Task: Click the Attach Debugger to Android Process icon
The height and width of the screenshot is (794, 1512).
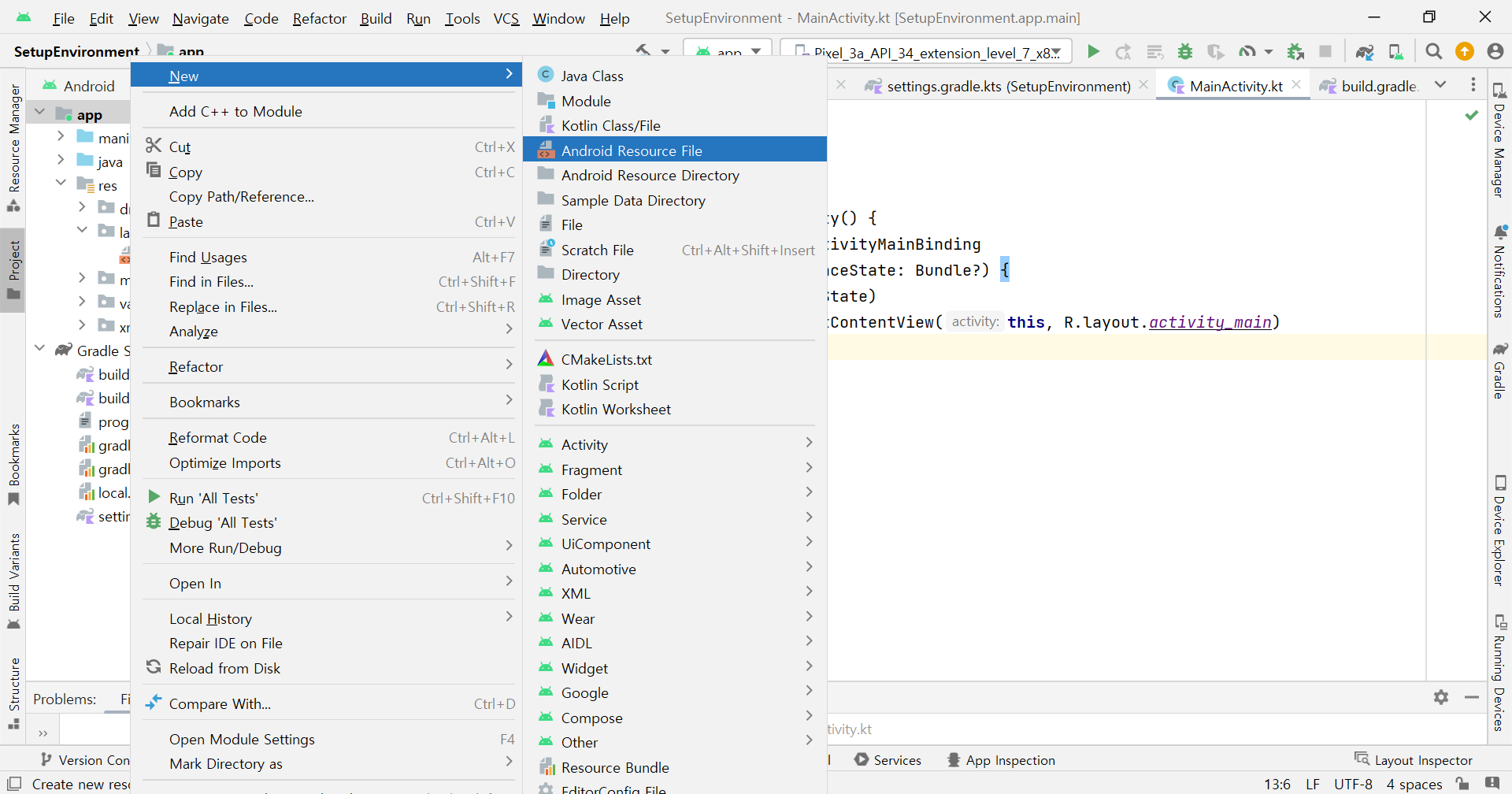Action: [x=1295, y=52]
